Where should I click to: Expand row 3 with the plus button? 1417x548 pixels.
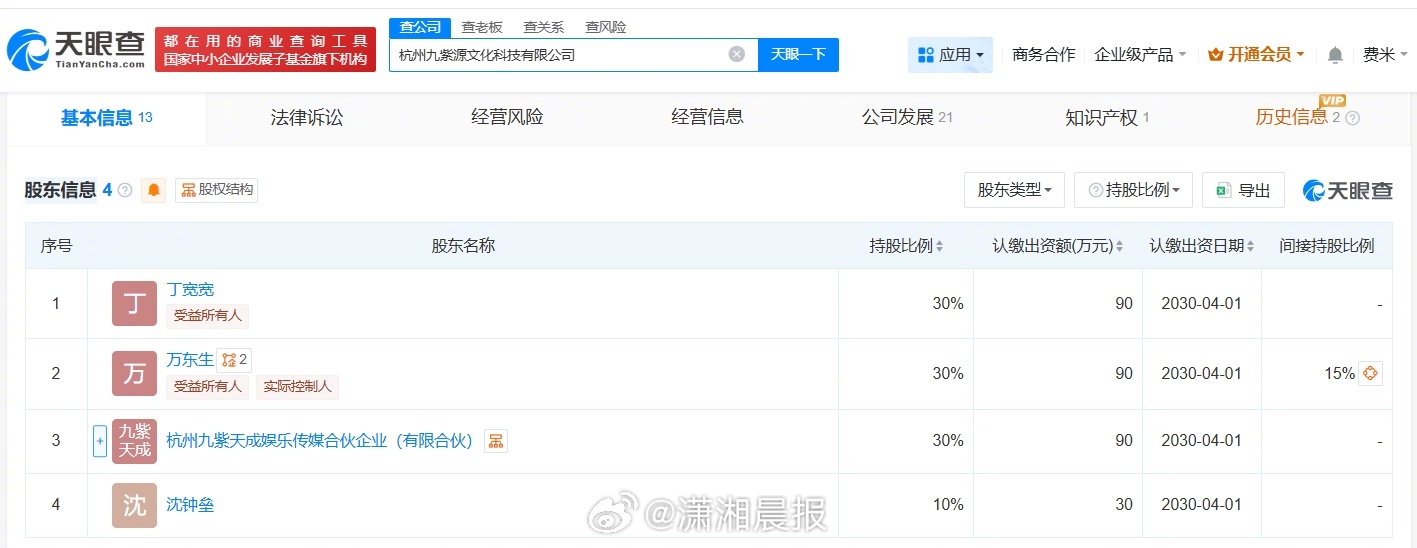tap(99, 441)
